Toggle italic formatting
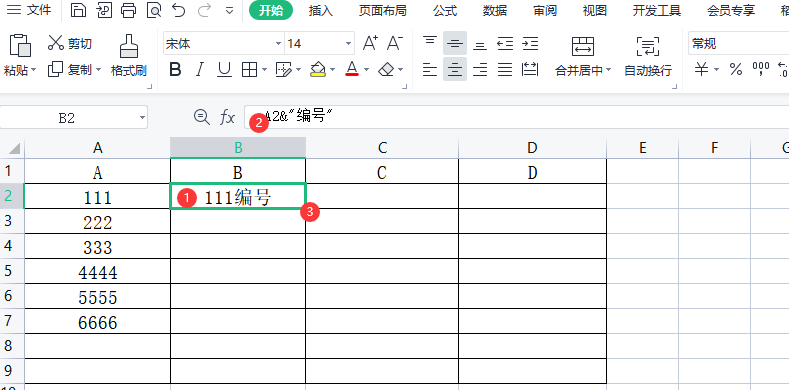The width and height of the screenshot is (789, 390). [200, 69]
